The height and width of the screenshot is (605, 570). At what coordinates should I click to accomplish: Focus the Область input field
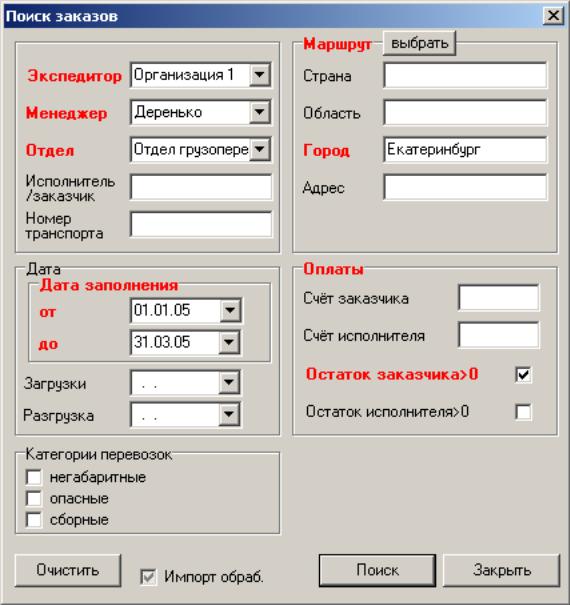point(465,113)
